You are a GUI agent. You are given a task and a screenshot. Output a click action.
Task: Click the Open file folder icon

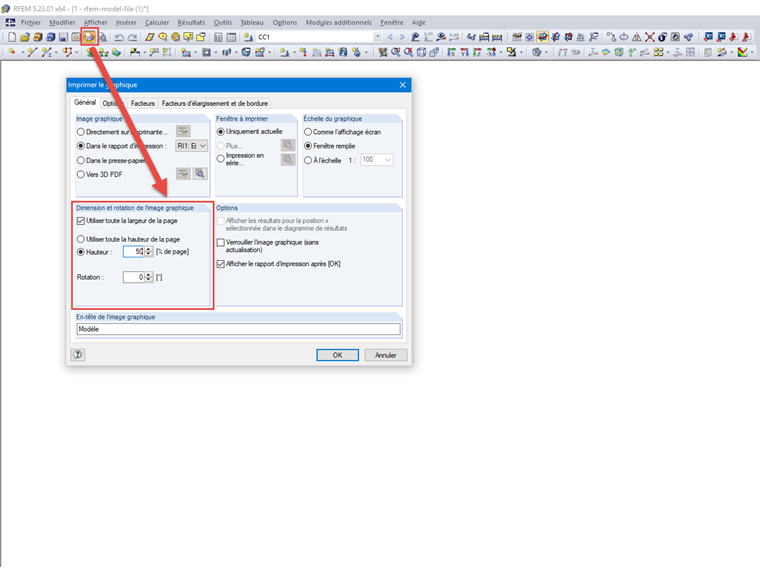[25, 37]
